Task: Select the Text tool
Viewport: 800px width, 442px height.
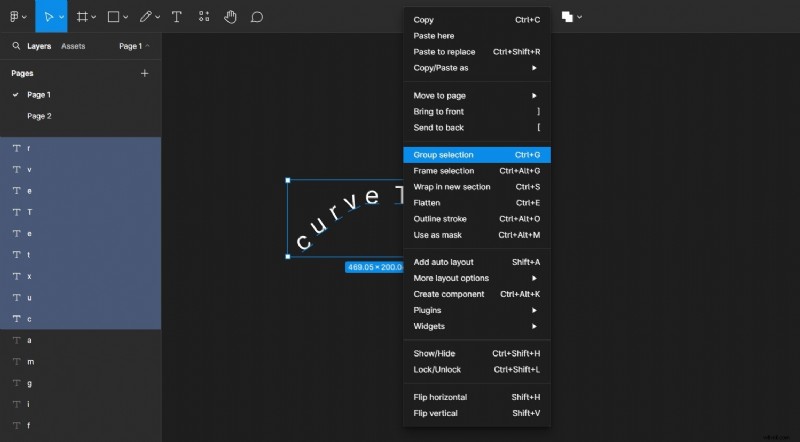Action: pos(177,16)
